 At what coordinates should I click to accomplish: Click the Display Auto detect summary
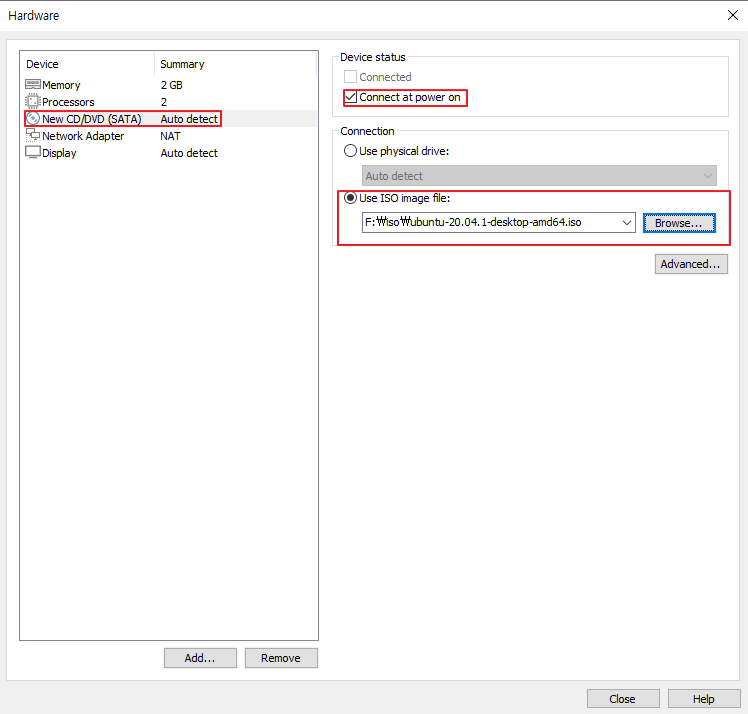189,153
